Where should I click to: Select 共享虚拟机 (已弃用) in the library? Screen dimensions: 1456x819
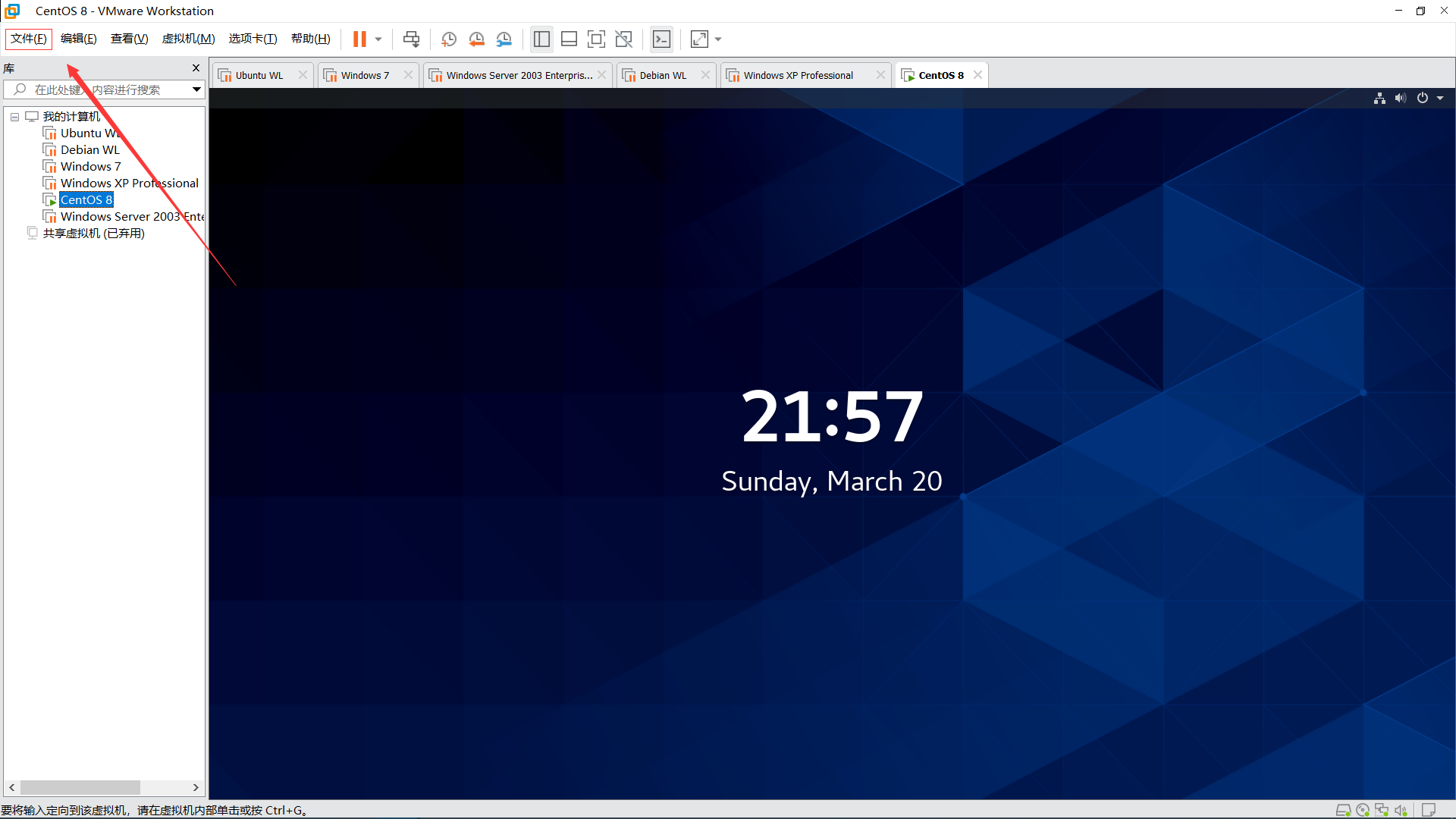pyautogui.click(x=93, y=233)
